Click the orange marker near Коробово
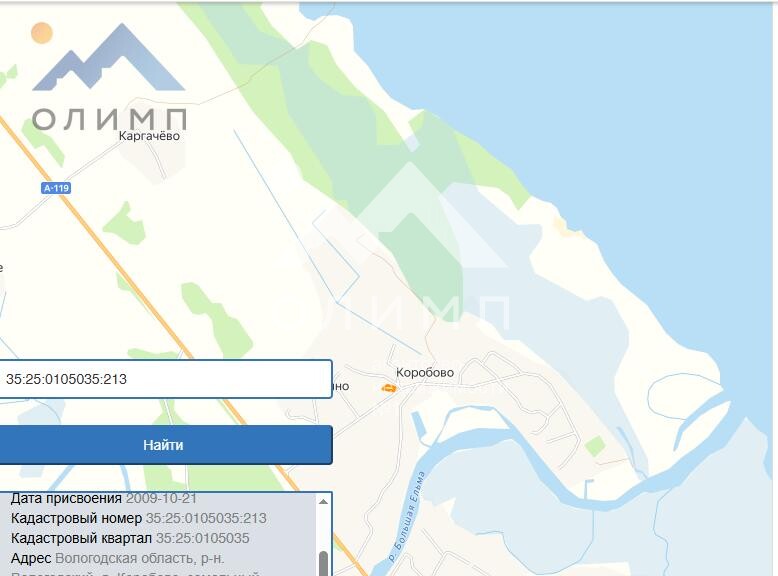This screenshot has width=778, height=576. tap(389, 388)
